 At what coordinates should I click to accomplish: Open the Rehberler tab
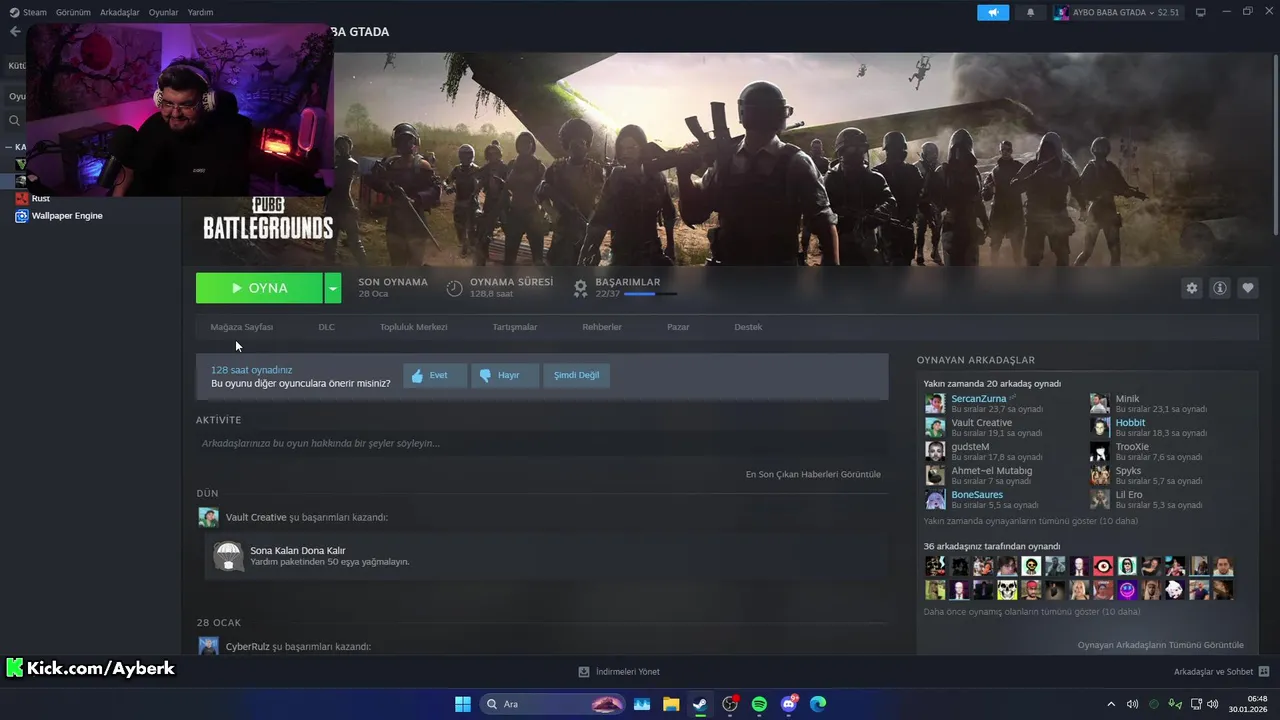click(602, 327)
